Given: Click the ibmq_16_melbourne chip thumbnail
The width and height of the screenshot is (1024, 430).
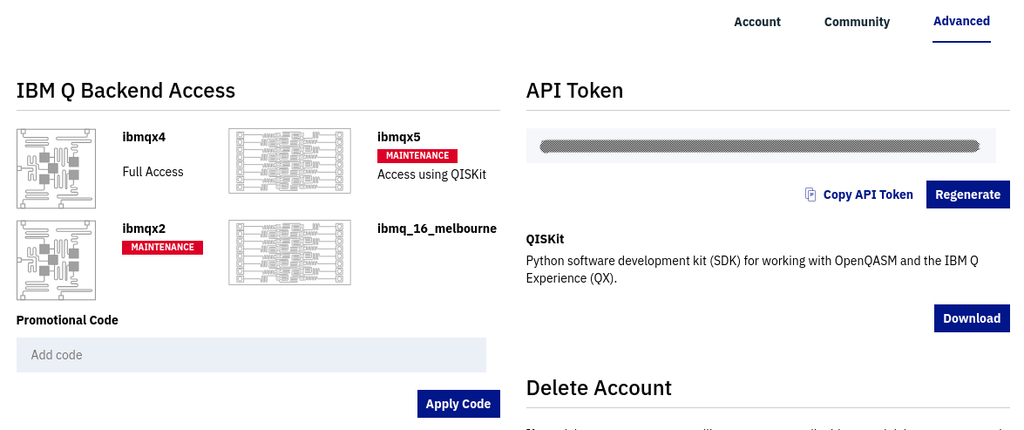Looking at the screenshot, I should pyautogui.click(x=289, y=252).
